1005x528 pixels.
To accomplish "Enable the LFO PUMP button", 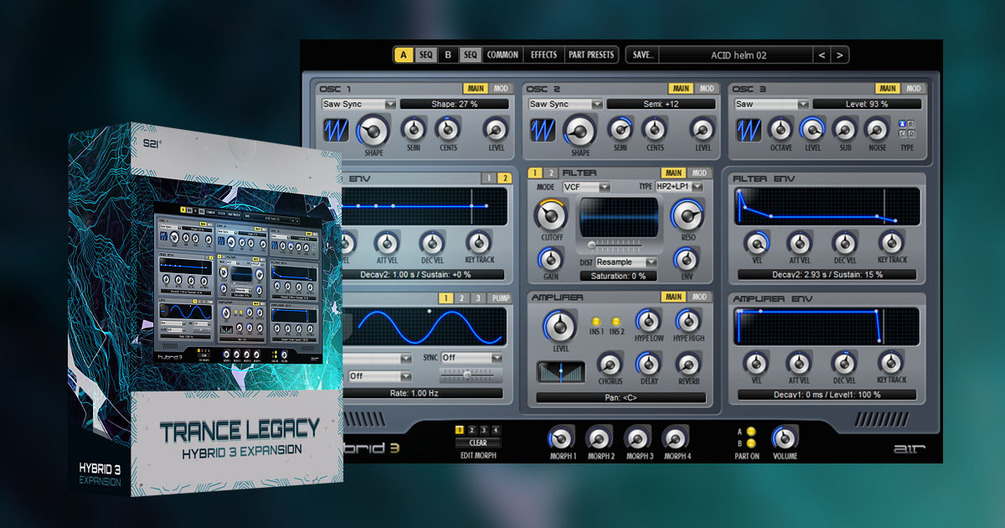I will point(501,298).
